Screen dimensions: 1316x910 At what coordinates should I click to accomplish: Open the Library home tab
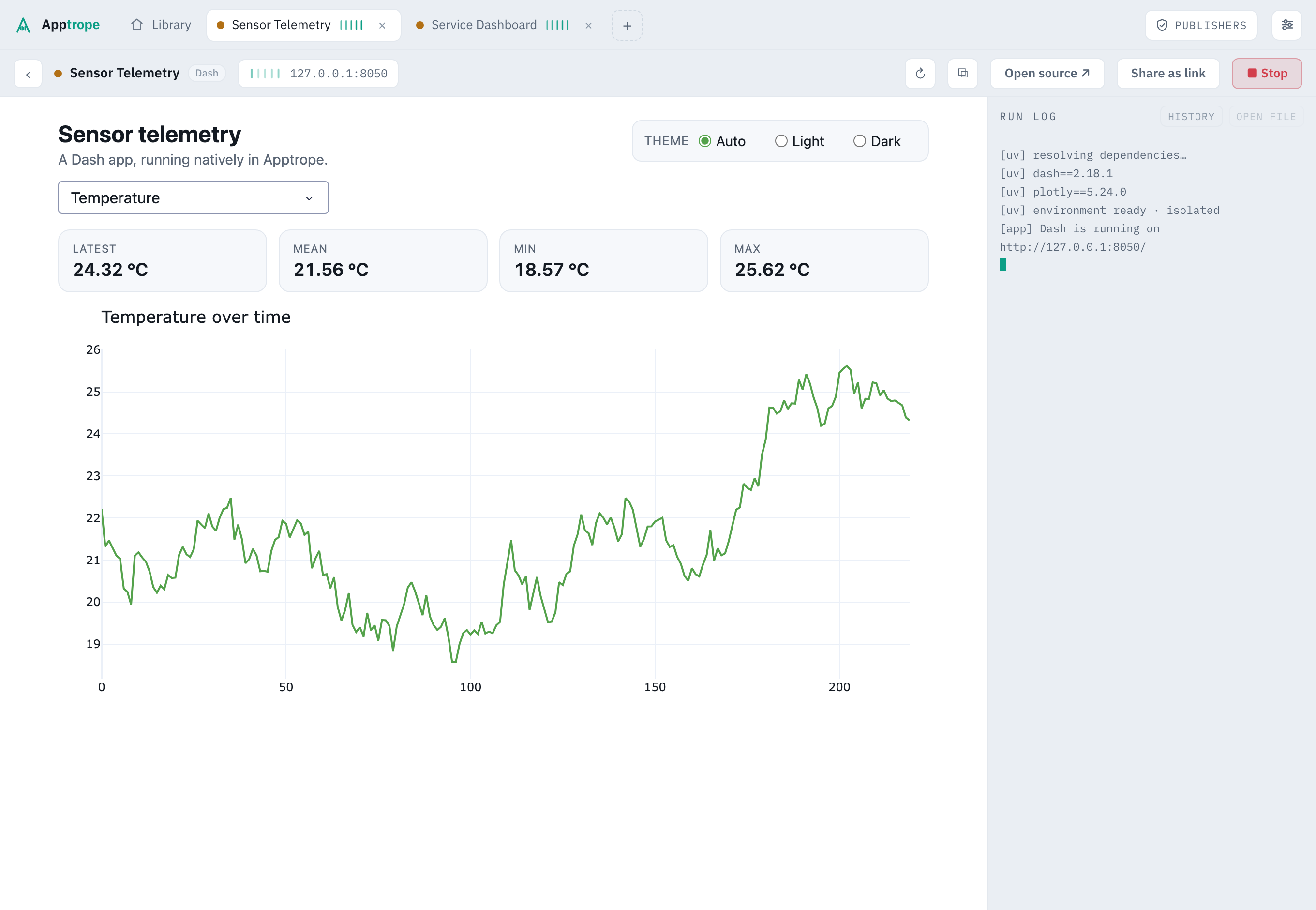(x=161, y=25)
